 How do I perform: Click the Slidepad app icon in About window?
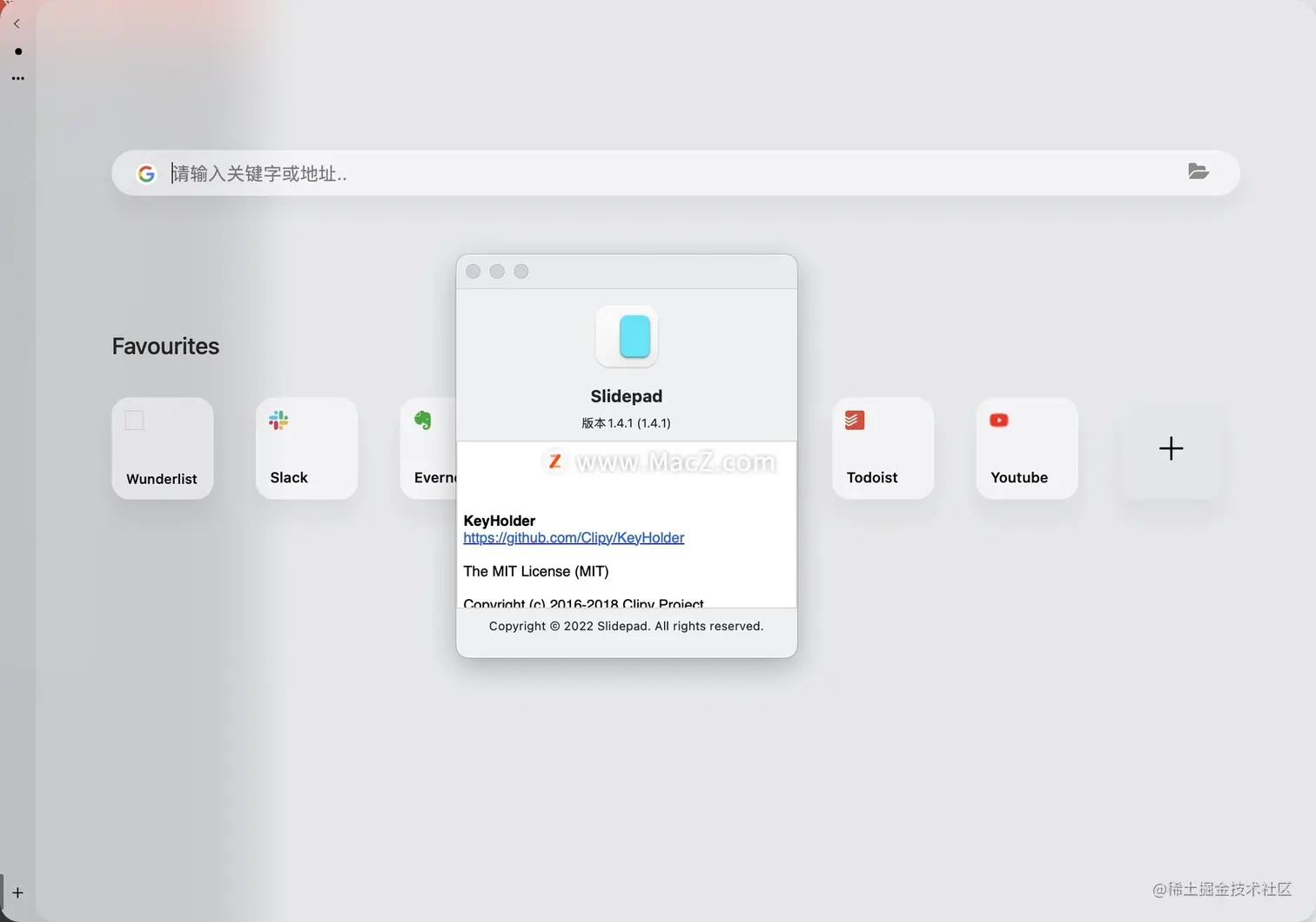click(627, 337)
